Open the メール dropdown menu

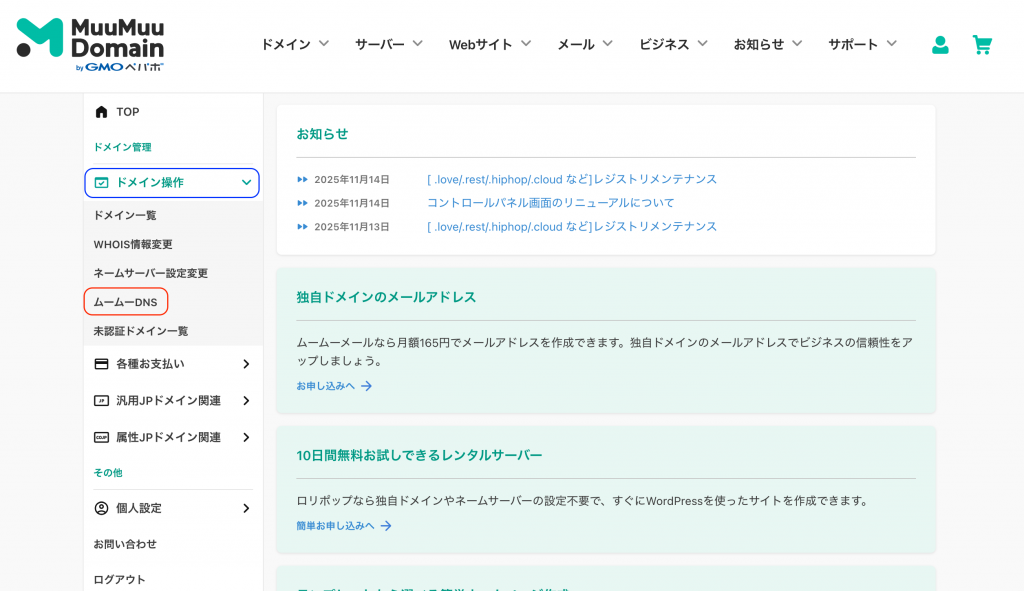(578, 44)
